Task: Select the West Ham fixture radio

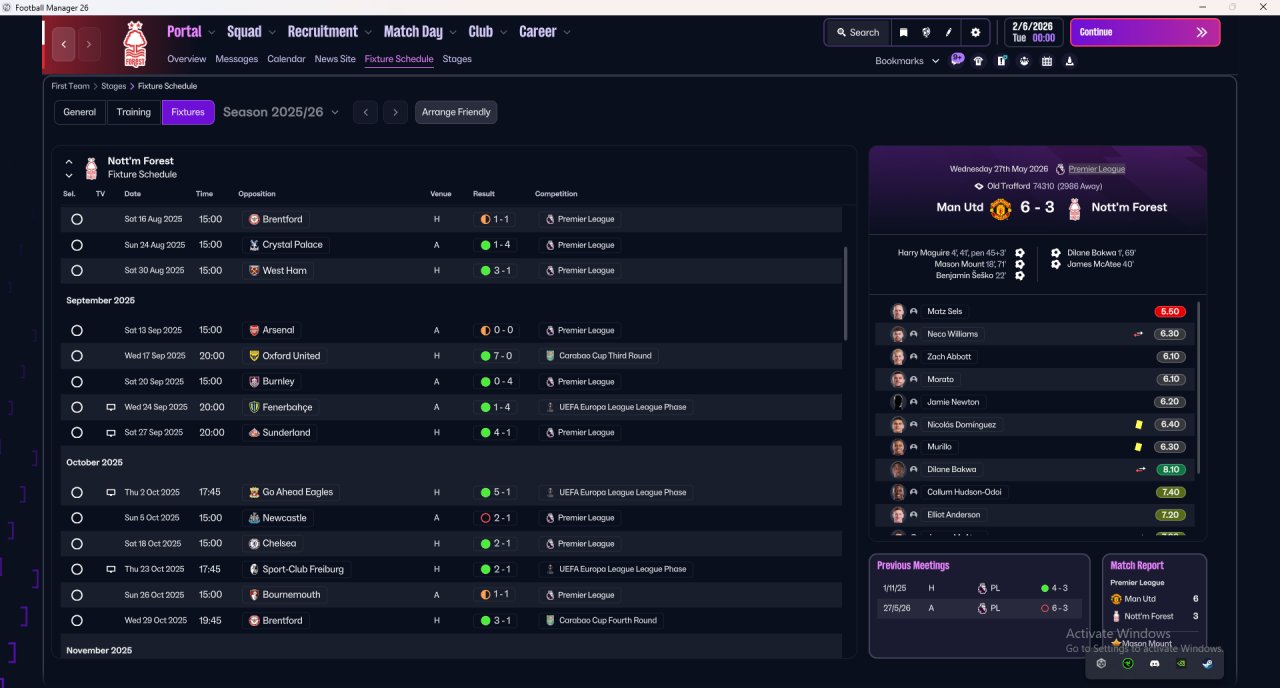Action: pos(77,270)
